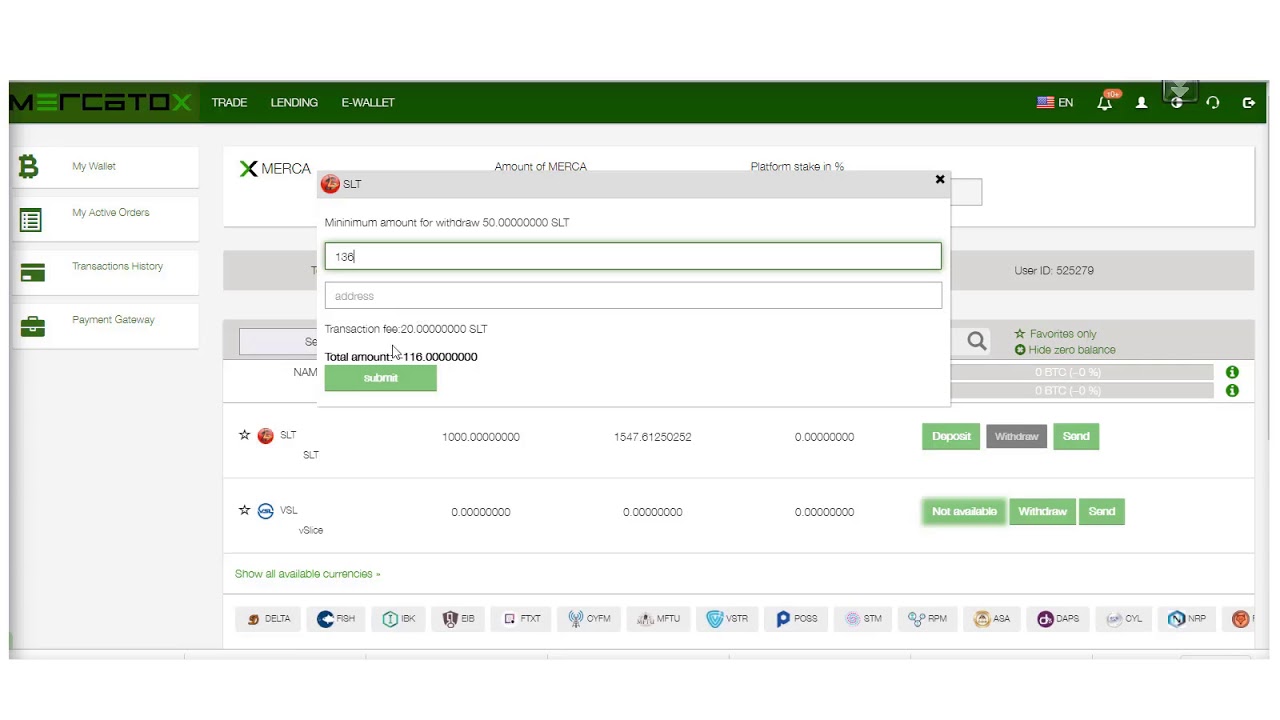Click Not available for VSL
Screen dimensions: 1280x720
pos(964,511)
